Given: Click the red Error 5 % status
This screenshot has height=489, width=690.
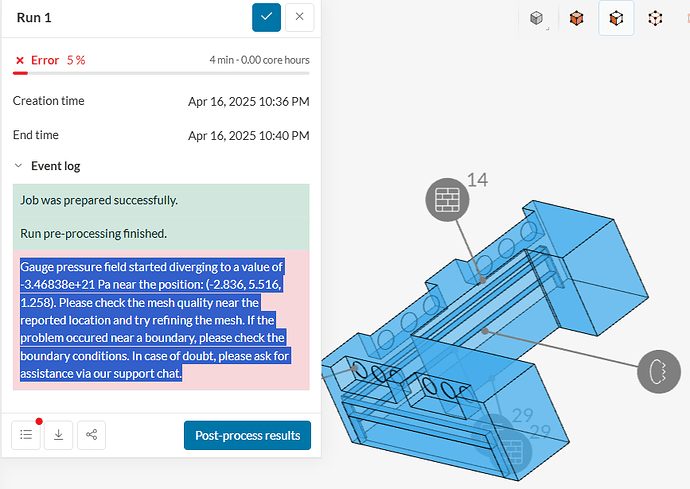Looking at the screenshot, I should click(50, 60).
